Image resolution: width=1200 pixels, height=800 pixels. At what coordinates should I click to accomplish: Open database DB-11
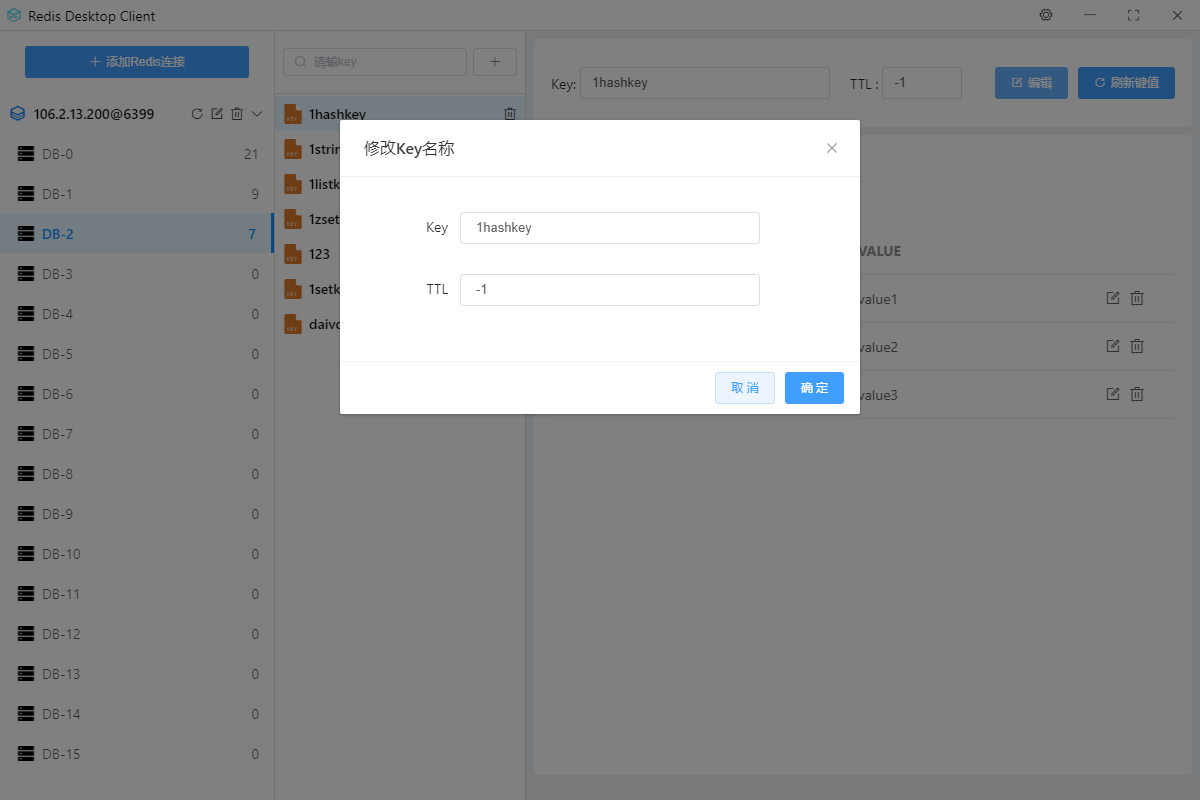click(x=137, y=594)
